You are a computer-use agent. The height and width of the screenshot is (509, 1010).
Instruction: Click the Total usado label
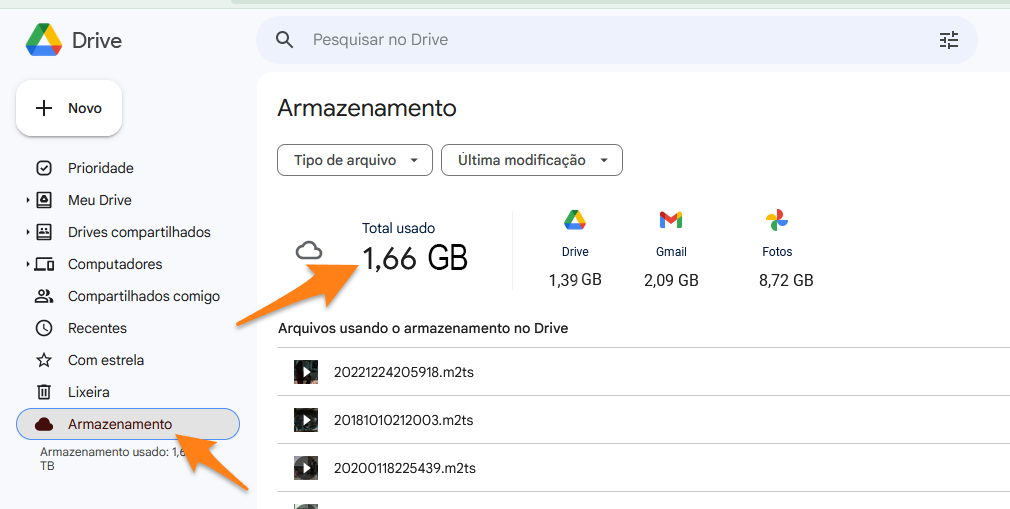(x=398, y=228)
